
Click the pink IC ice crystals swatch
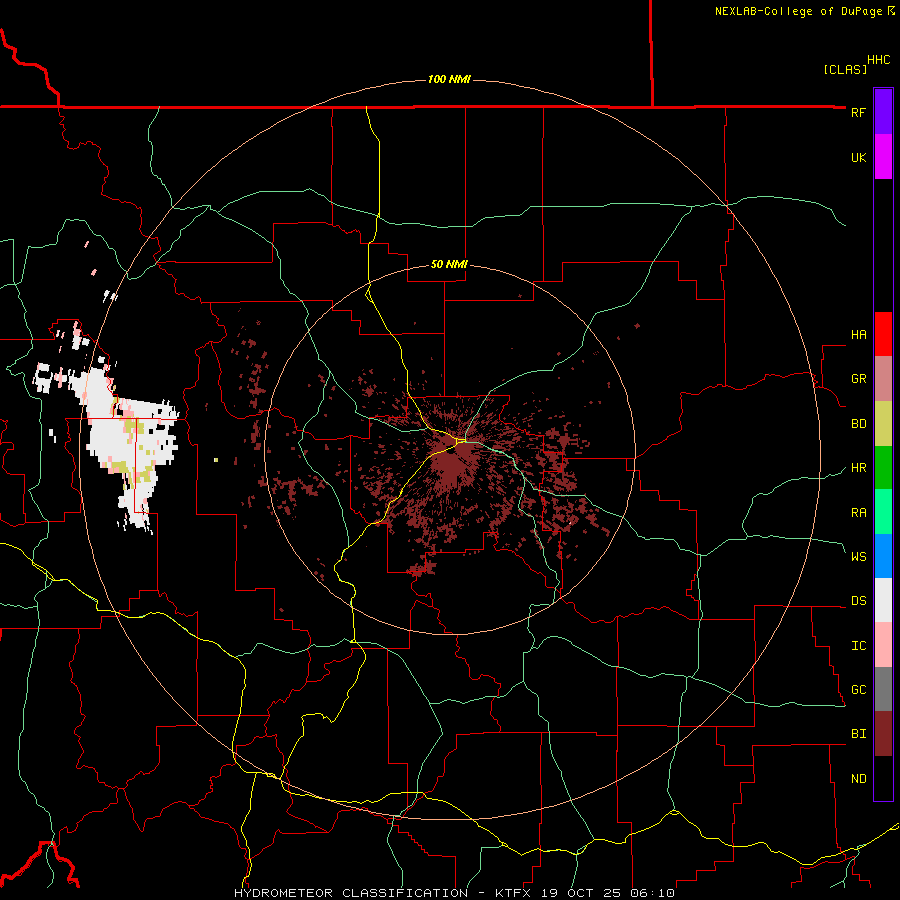883,645
